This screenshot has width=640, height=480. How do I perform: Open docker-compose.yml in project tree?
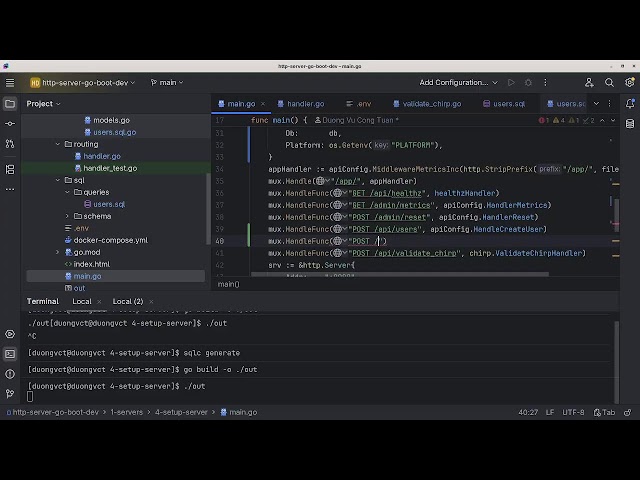[x=110, y=240]
